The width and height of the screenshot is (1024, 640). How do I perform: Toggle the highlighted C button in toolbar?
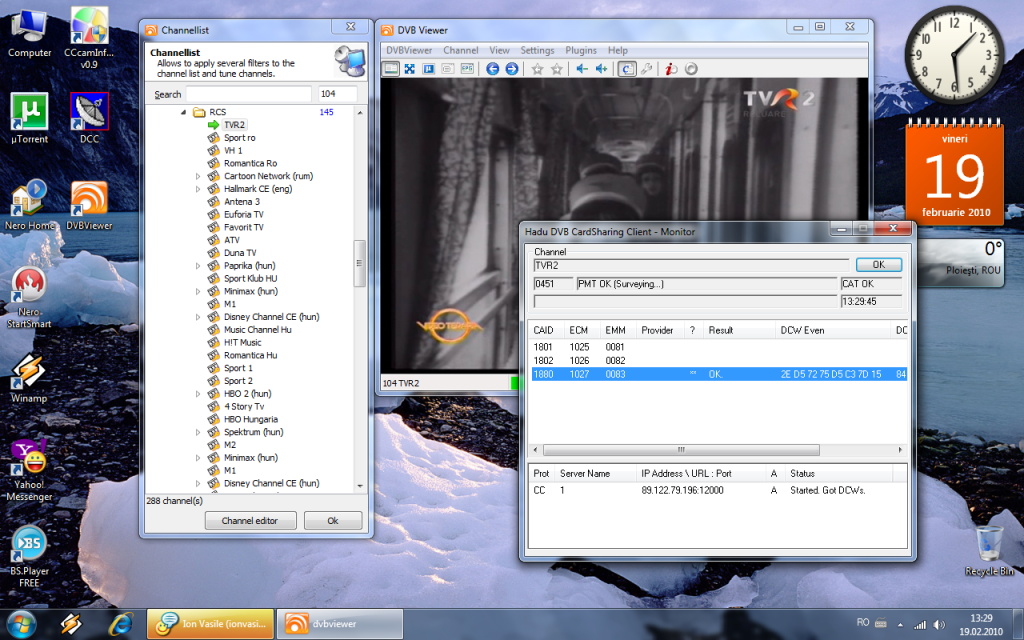626,69
